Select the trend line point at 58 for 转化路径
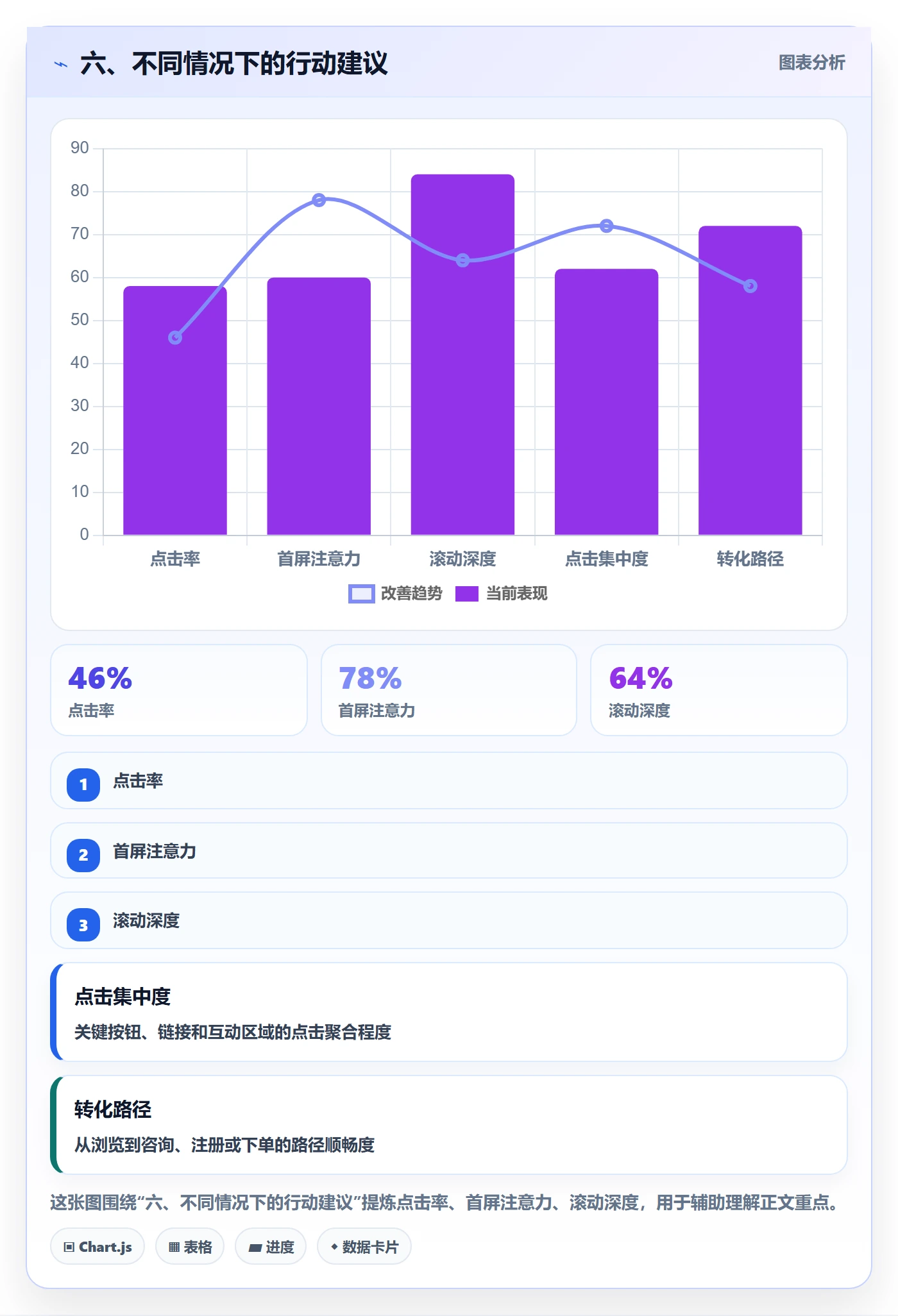The image size is (898, 1316). [750, 286]
